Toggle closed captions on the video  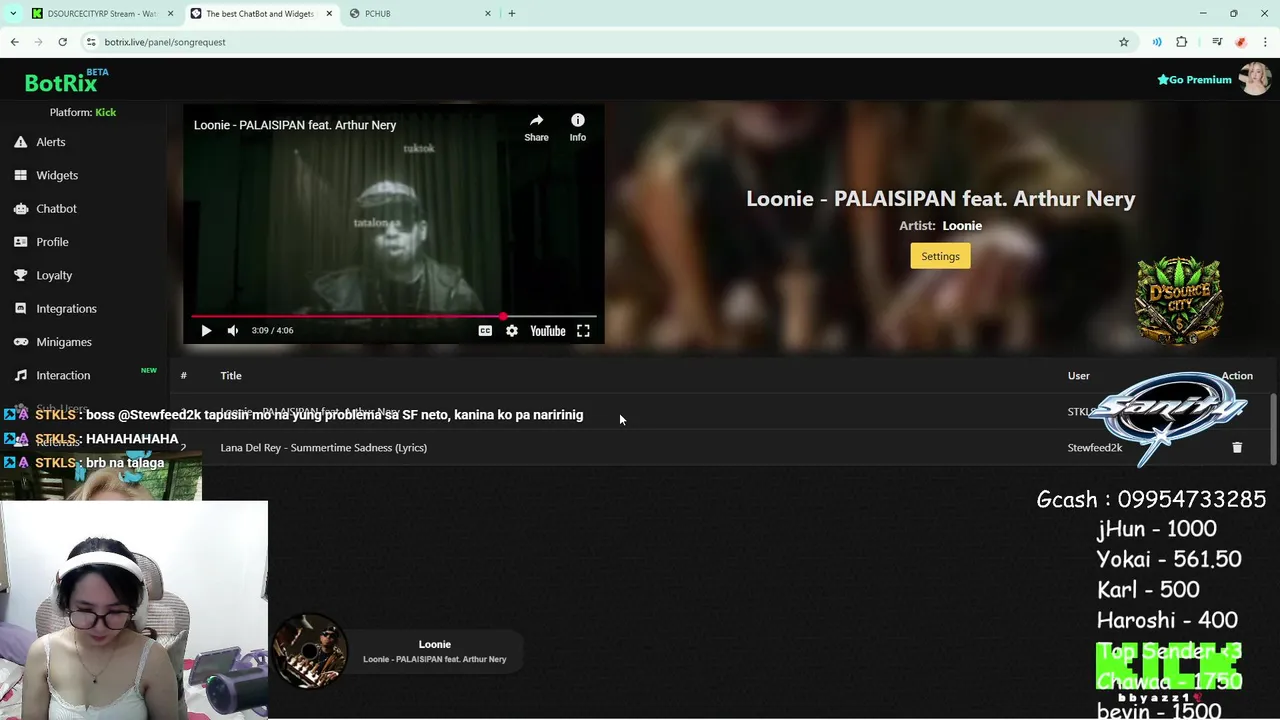(x=485, y=331)
